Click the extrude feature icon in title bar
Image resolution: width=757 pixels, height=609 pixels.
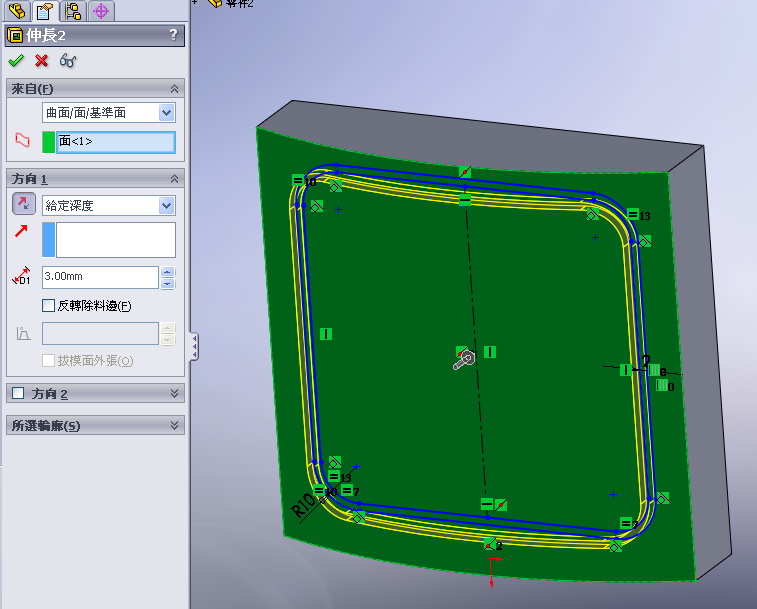(x=15, y=35)
